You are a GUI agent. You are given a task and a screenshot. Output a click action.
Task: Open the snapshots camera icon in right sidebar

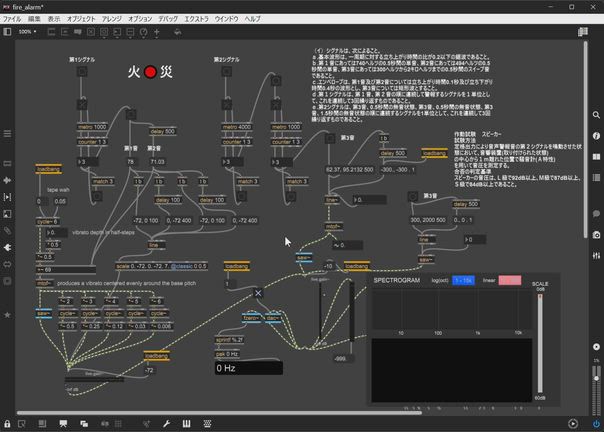596,235
